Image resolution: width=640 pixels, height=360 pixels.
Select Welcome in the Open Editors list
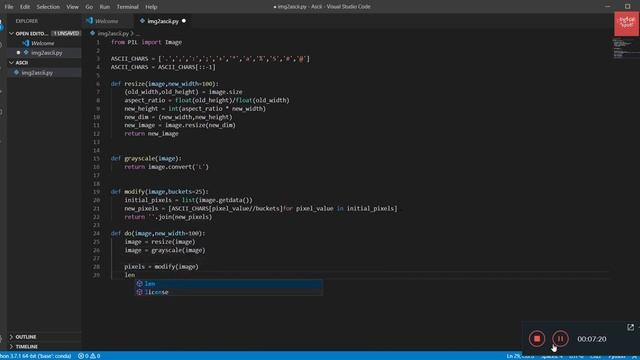pyautogui.click(x=42, y=43)
